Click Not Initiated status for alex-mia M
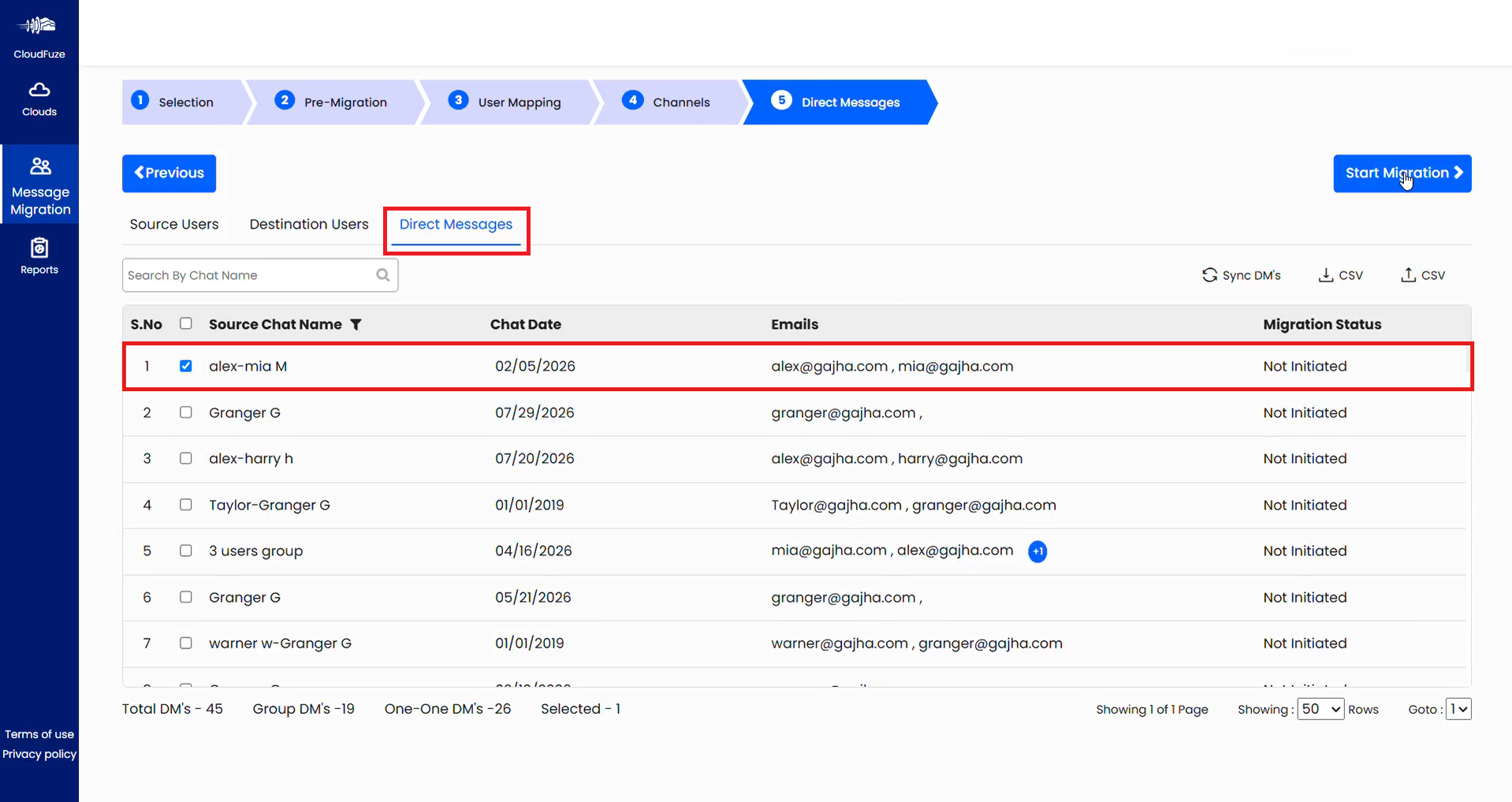Viewport: 1512px width, 802px height. point(1305,366)
